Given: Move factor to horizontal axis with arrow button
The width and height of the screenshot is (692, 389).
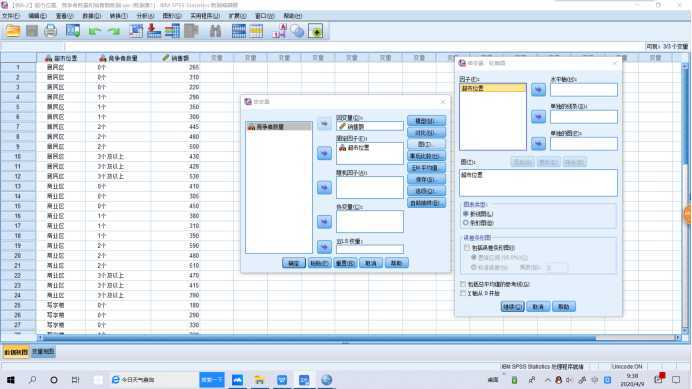Looking at the screenshot, I should pos(538,90).
